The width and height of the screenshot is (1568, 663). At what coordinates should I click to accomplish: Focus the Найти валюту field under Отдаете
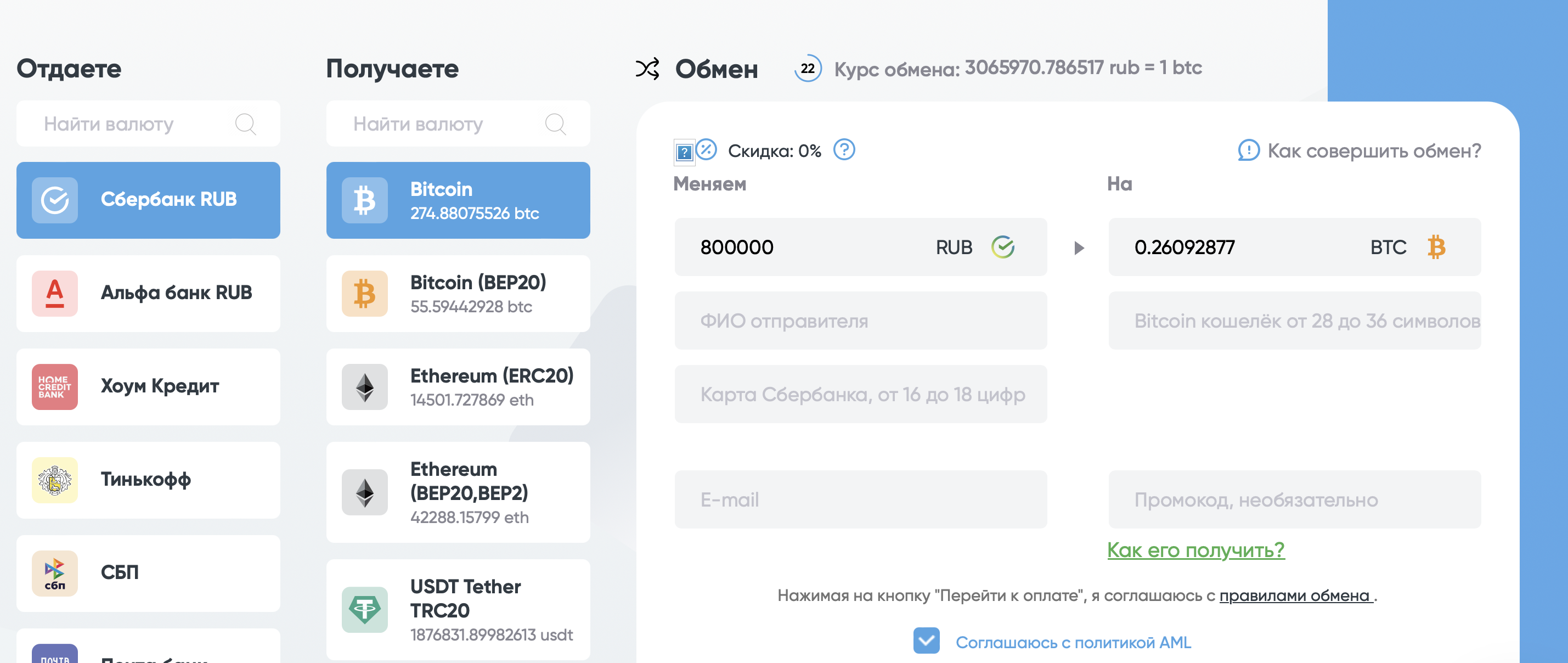149,123
